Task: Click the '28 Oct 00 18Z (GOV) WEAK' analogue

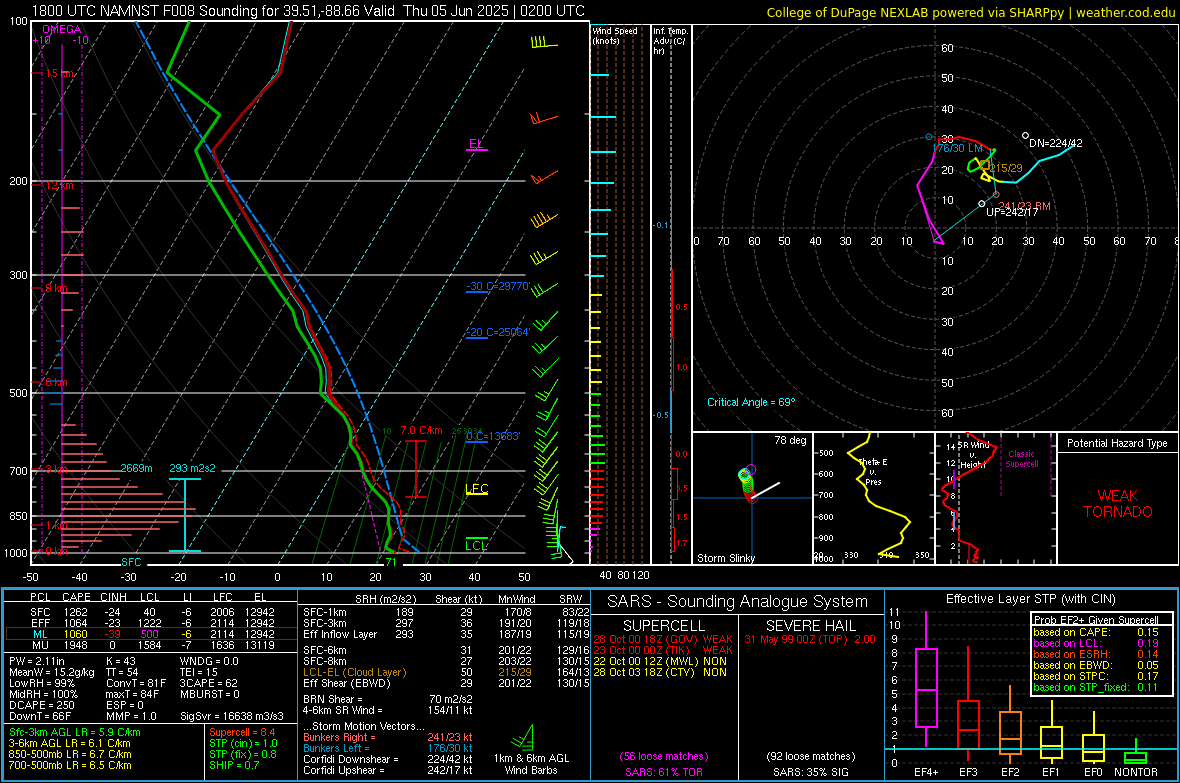Action: [663, 639]
